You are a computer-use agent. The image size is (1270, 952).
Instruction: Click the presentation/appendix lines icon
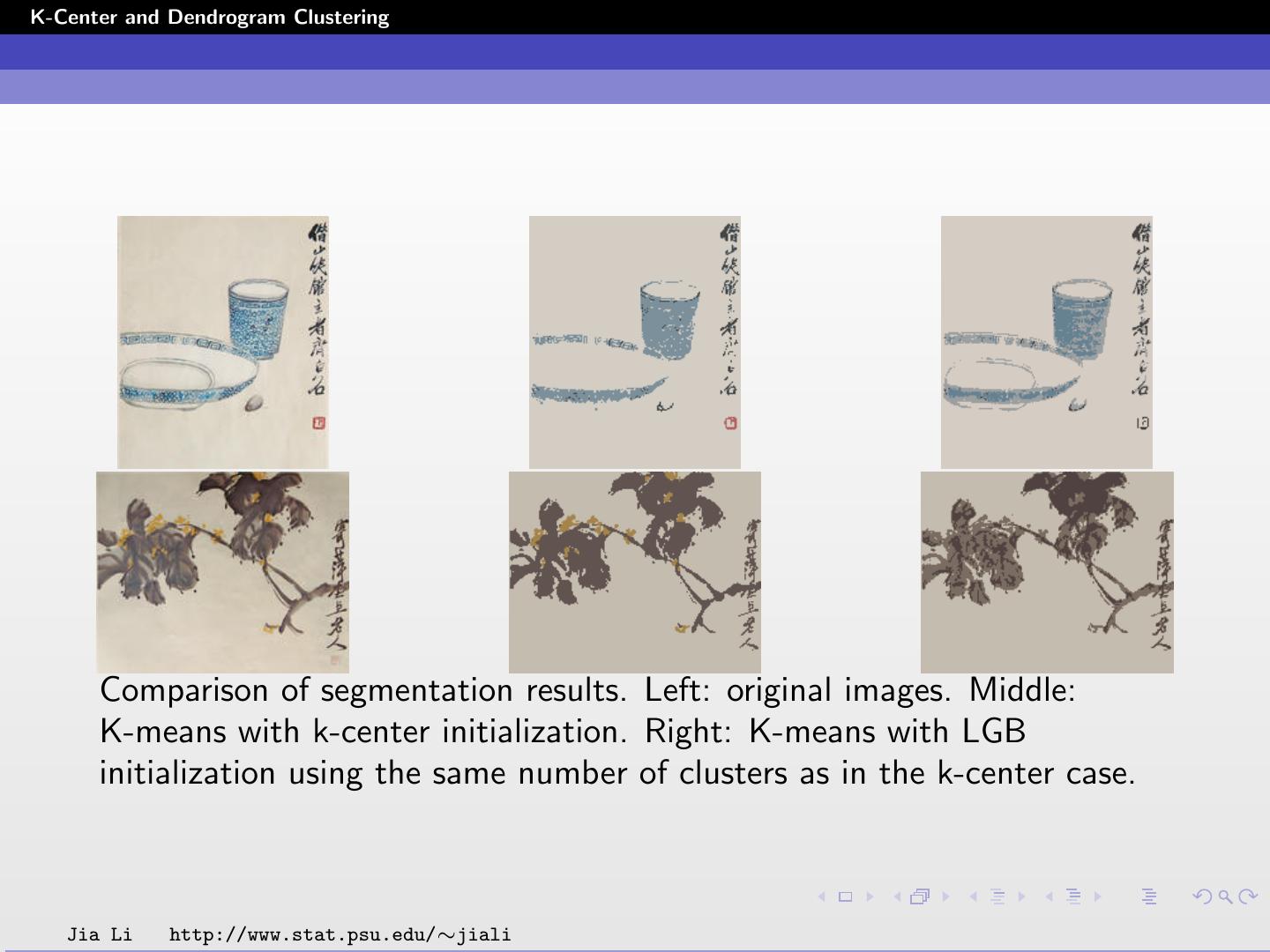coord(1149,897)
